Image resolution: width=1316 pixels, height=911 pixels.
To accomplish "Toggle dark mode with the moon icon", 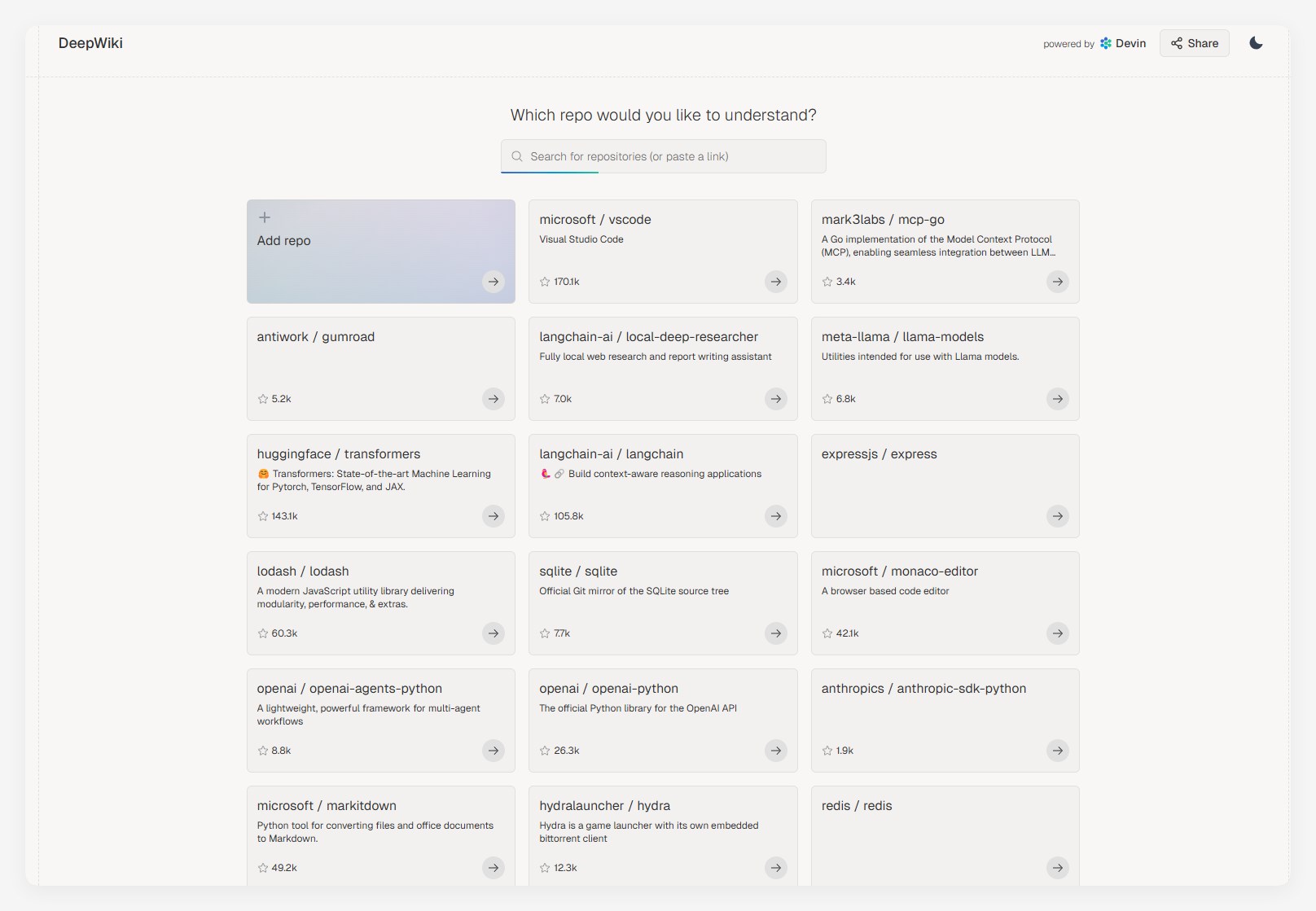I will pyautogui.click(x=1256, y=43).
